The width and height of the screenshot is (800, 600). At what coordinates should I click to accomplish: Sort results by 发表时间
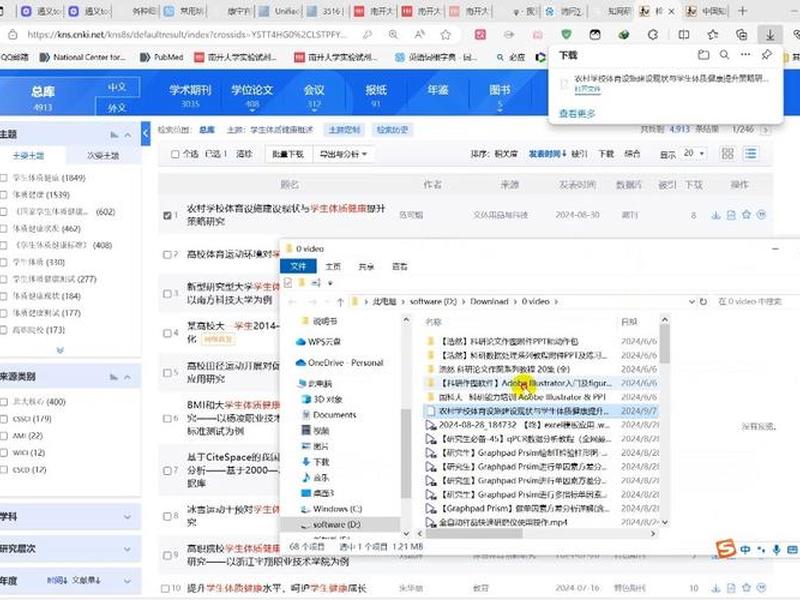tap(547, 154)
